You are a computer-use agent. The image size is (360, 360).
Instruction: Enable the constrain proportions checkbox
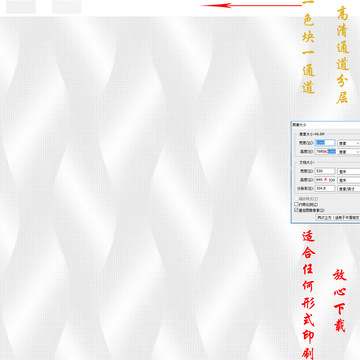tap(296, 204)
